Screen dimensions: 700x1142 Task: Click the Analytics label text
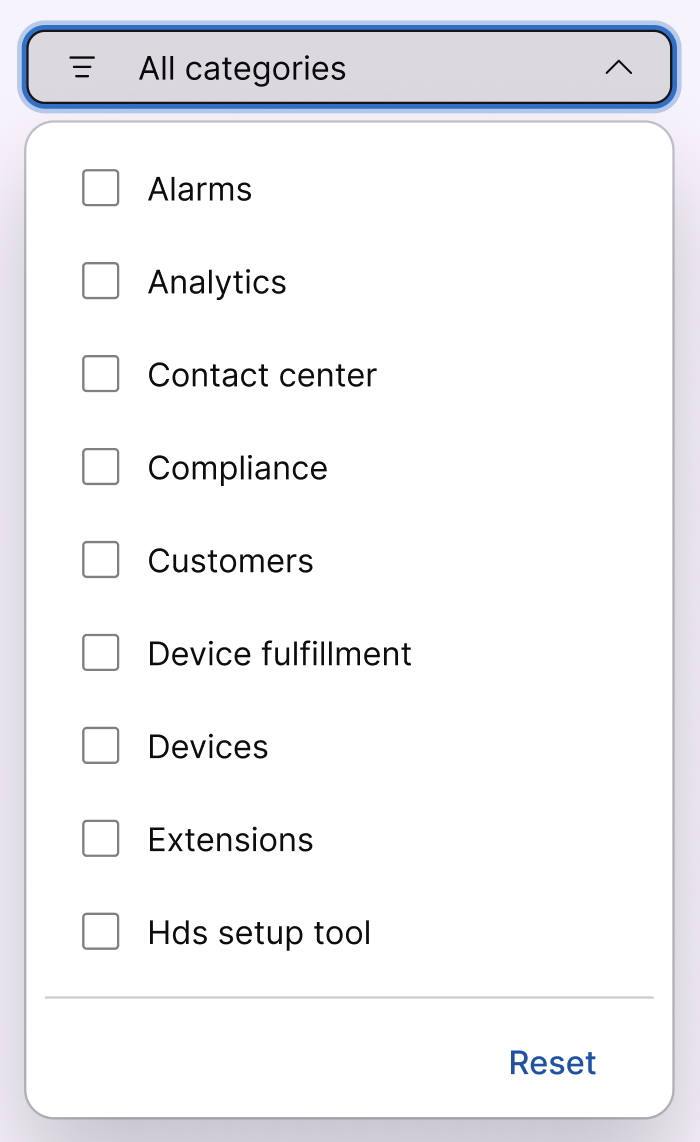pyautogui.click(x=216, y=281)
